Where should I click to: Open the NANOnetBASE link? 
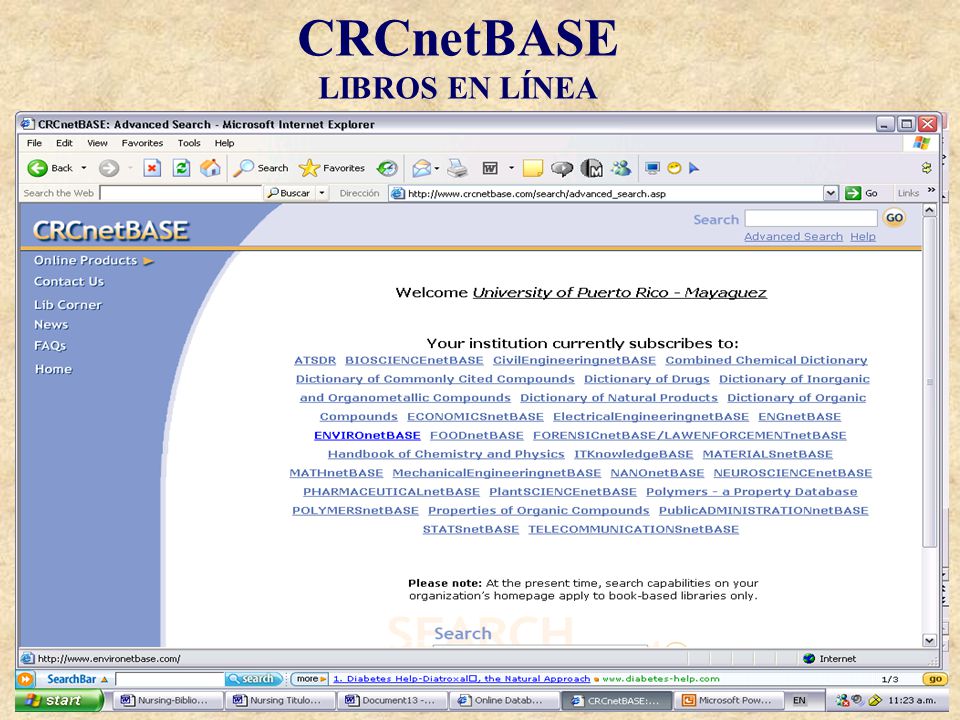[657, 473]
